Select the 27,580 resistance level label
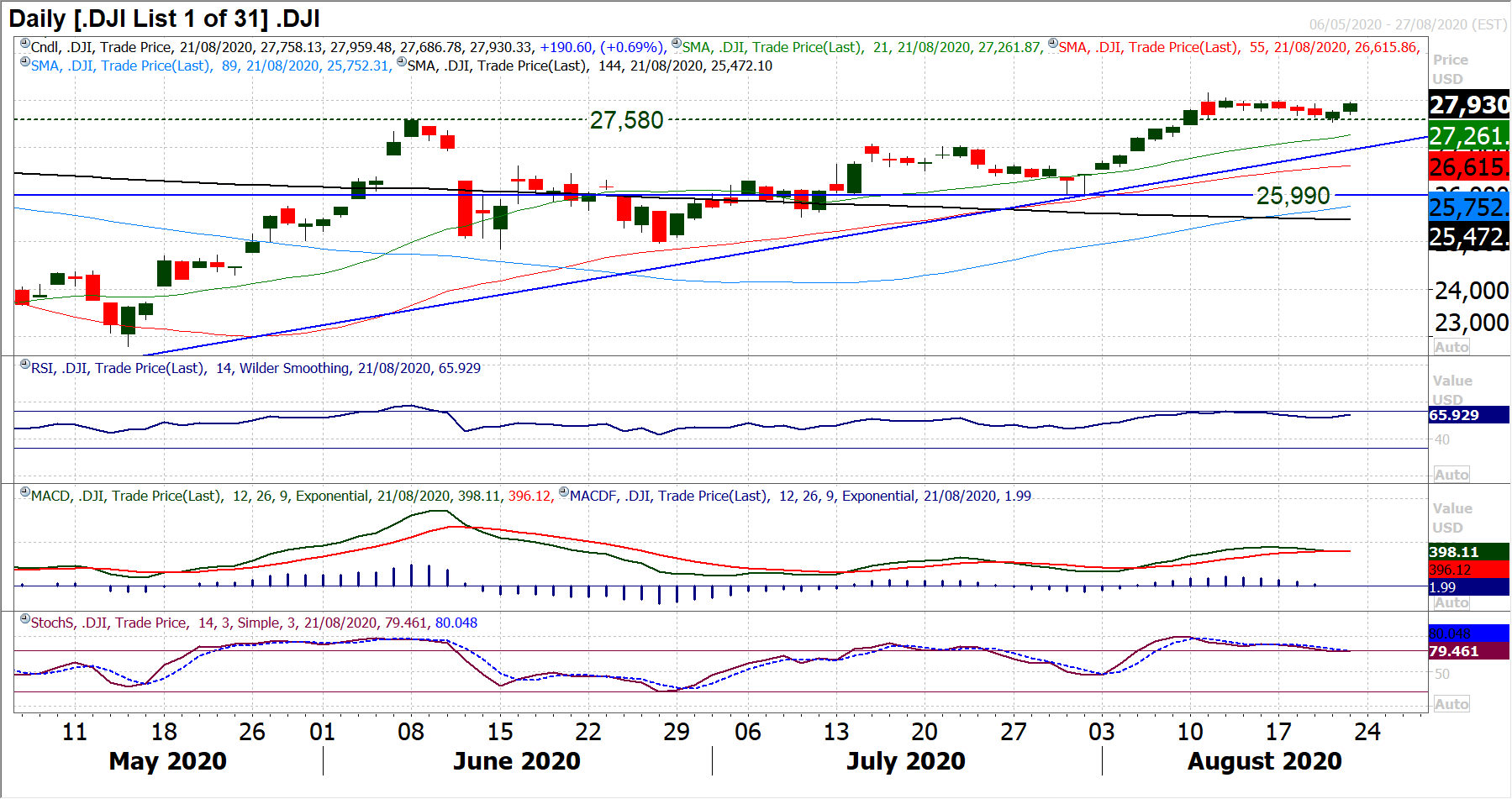1512x799 pixels. click(627, 120)
